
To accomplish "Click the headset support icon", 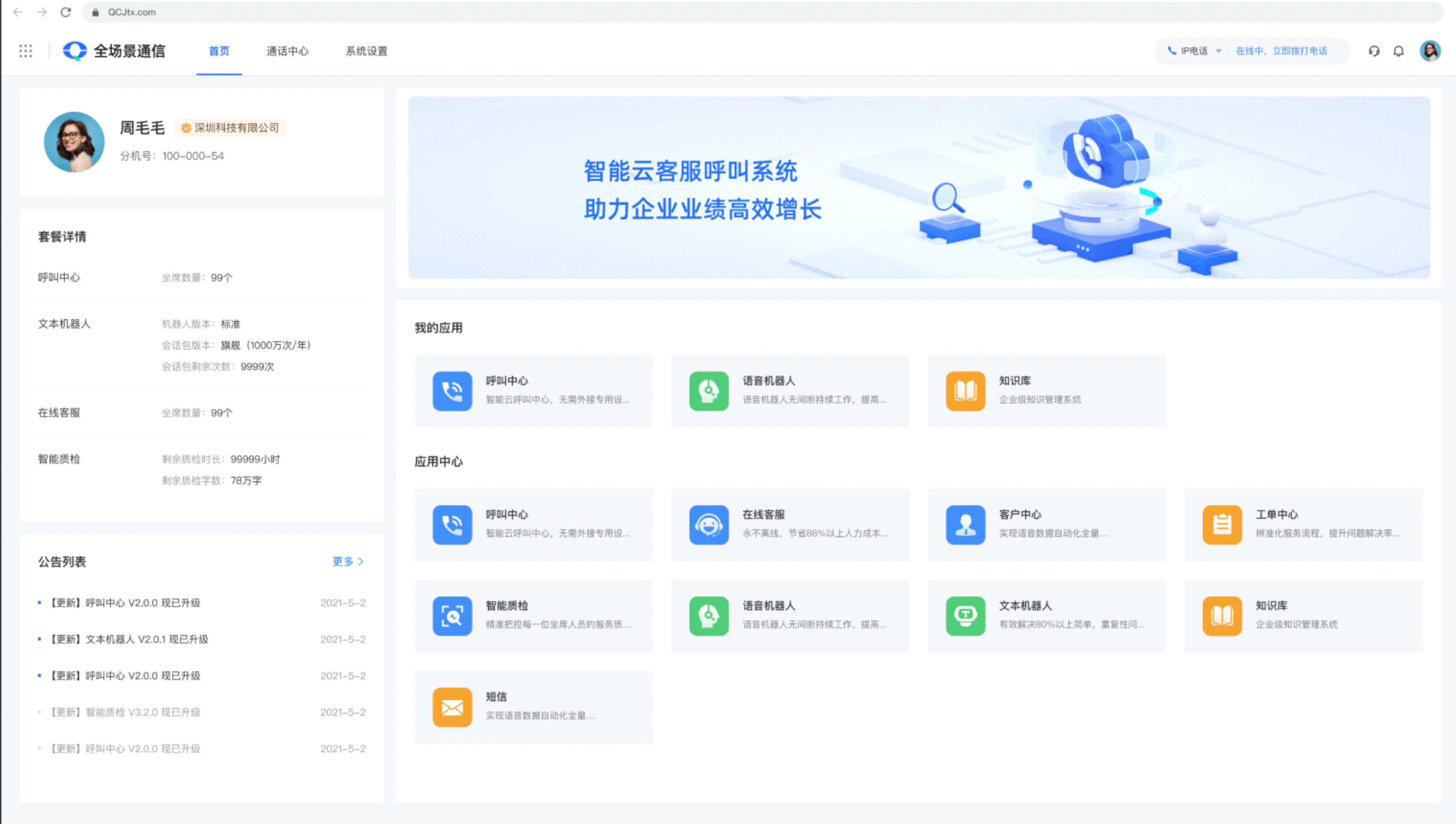I will point(1373,51).
